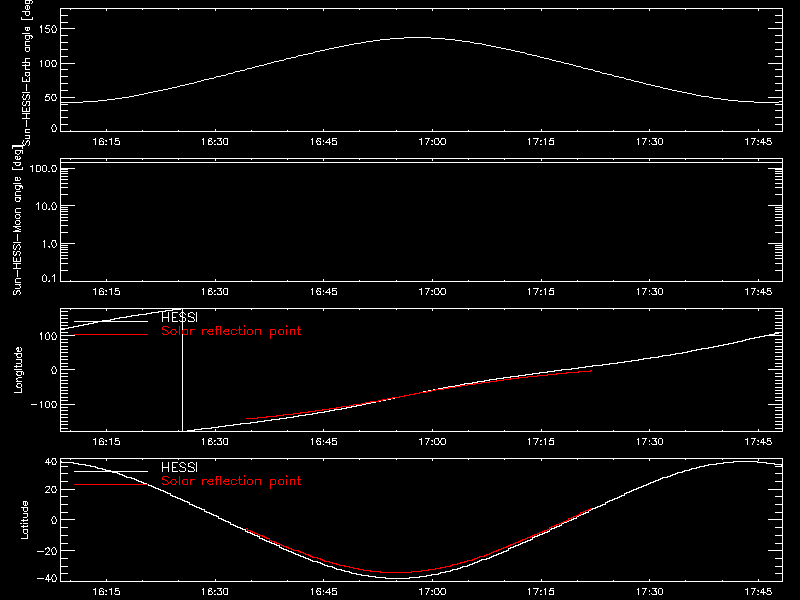Click 17:00 time label under Earth angle panel
Viewport: 800px width, 600px height.
[432, 142]
